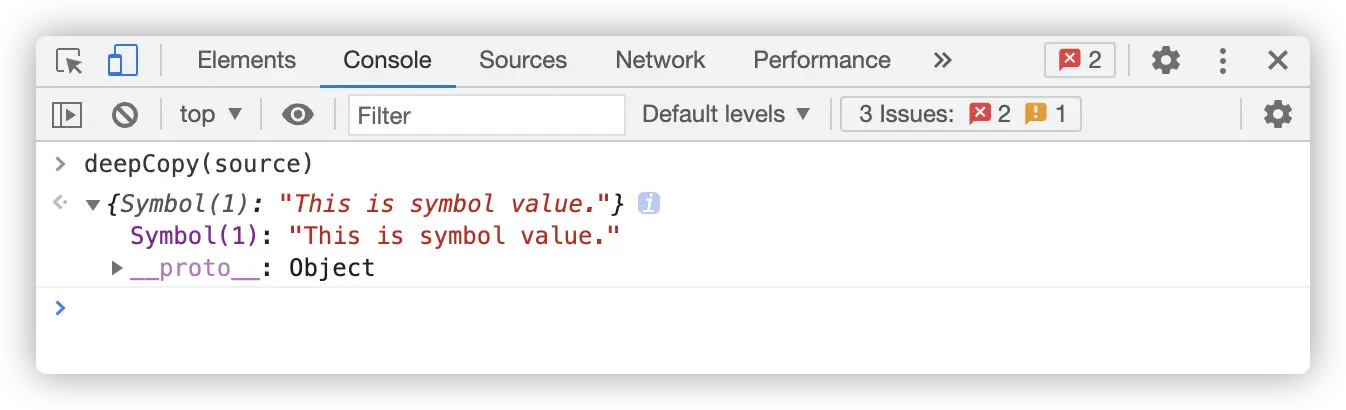
Task: Click the 3 Issues button
Action: [960, 115]
